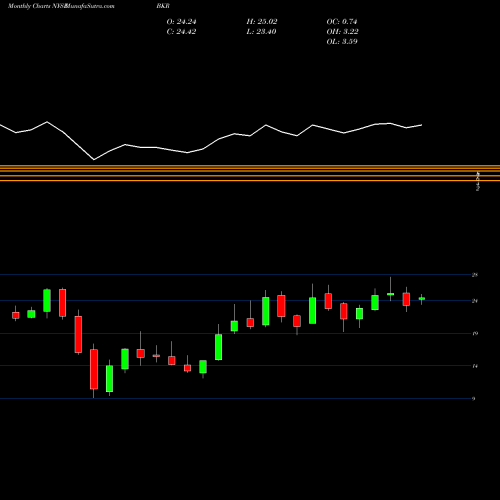Click the 19 price axis label
Image resolution: width=500 pixels, height=500 pixels.
click(475, 333)
